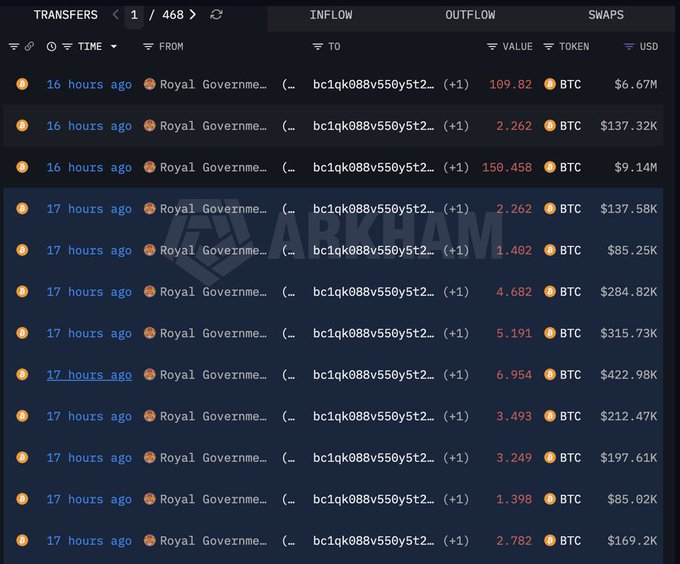Click the Royal Government entity icon in the 109.82 row
The image size is (680, 564).
coord(150,83)
